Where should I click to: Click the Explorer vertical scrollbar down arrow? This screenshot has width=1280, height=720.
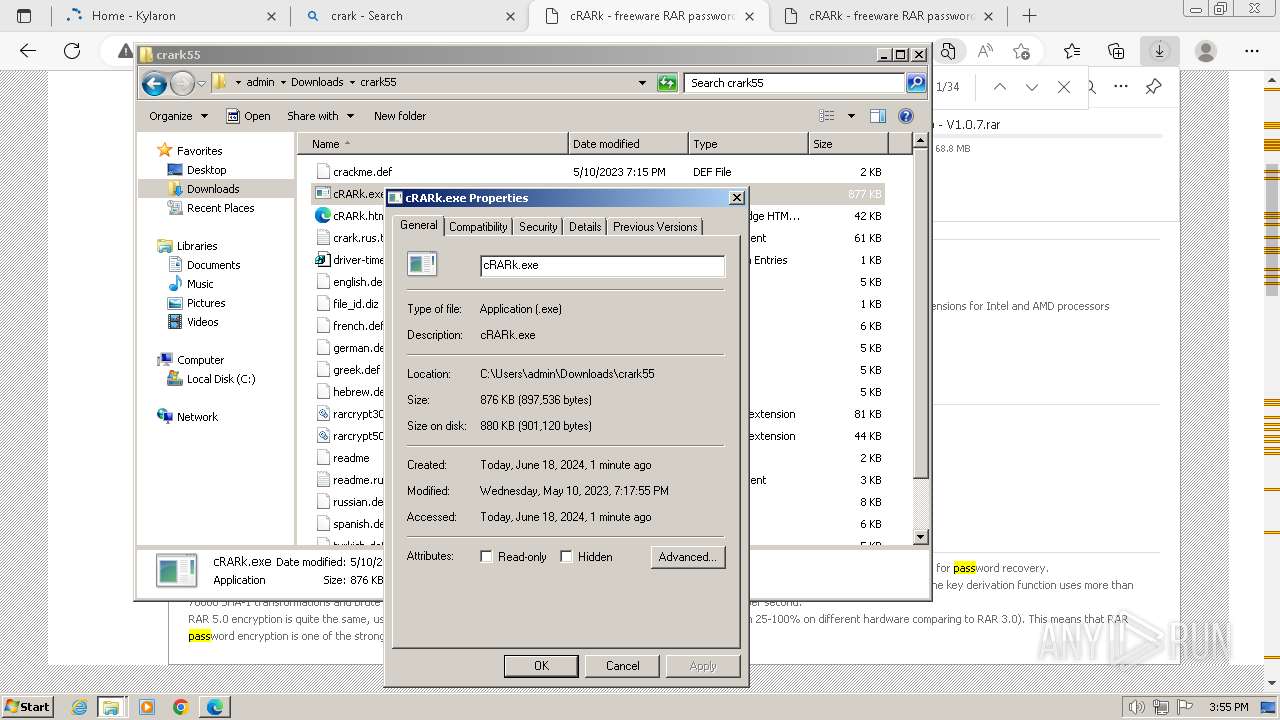(x=921, y=537)
